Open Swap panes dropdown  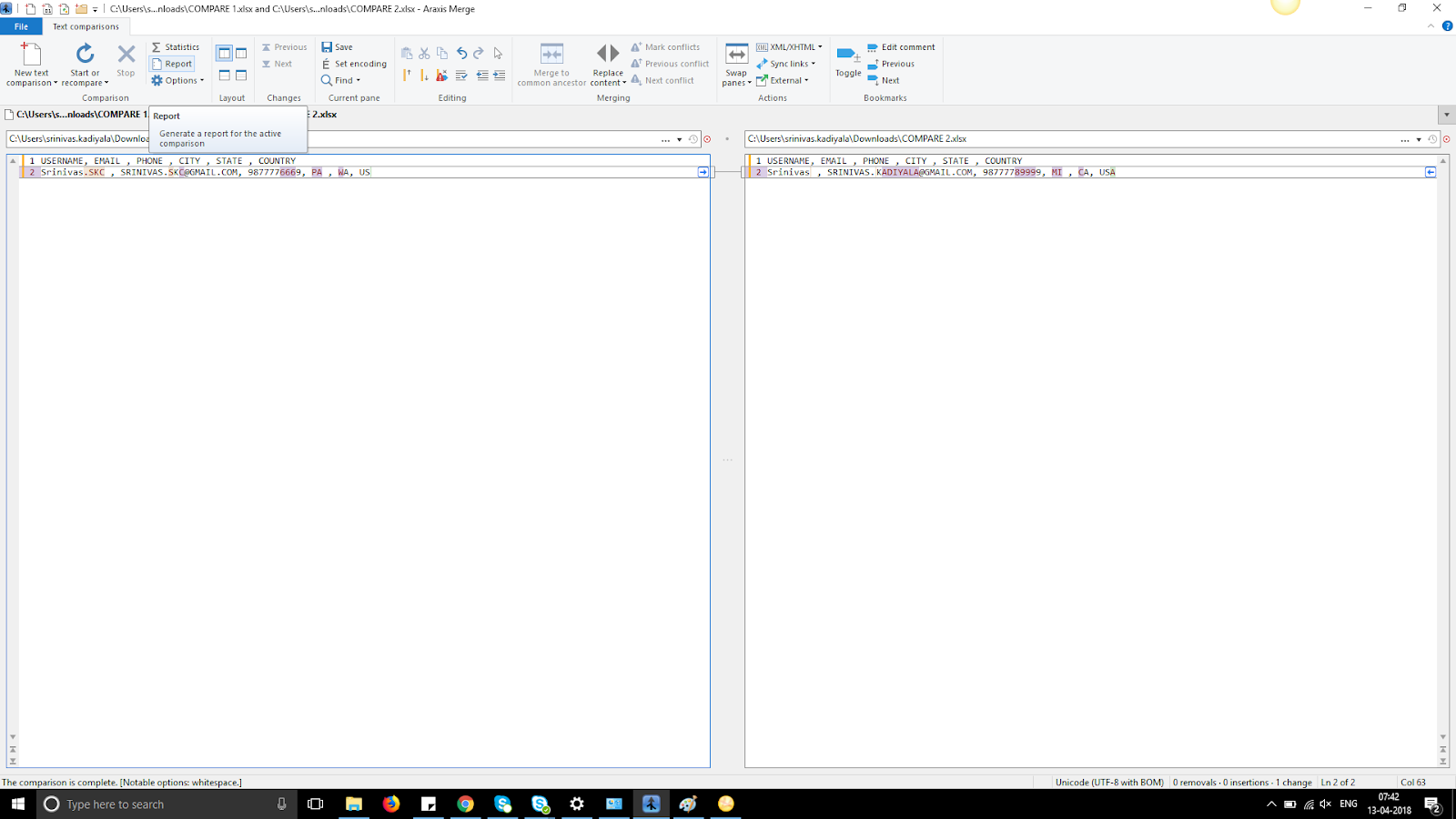pos(736,65)
